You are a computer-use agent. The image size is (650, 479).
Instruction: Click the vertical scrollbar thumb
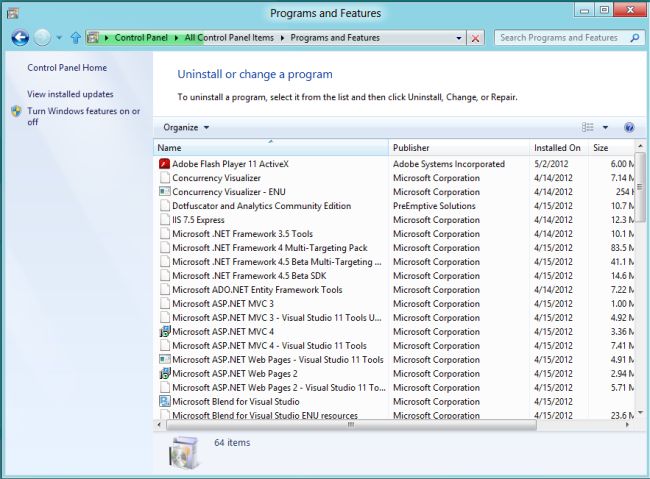[640, 187]
